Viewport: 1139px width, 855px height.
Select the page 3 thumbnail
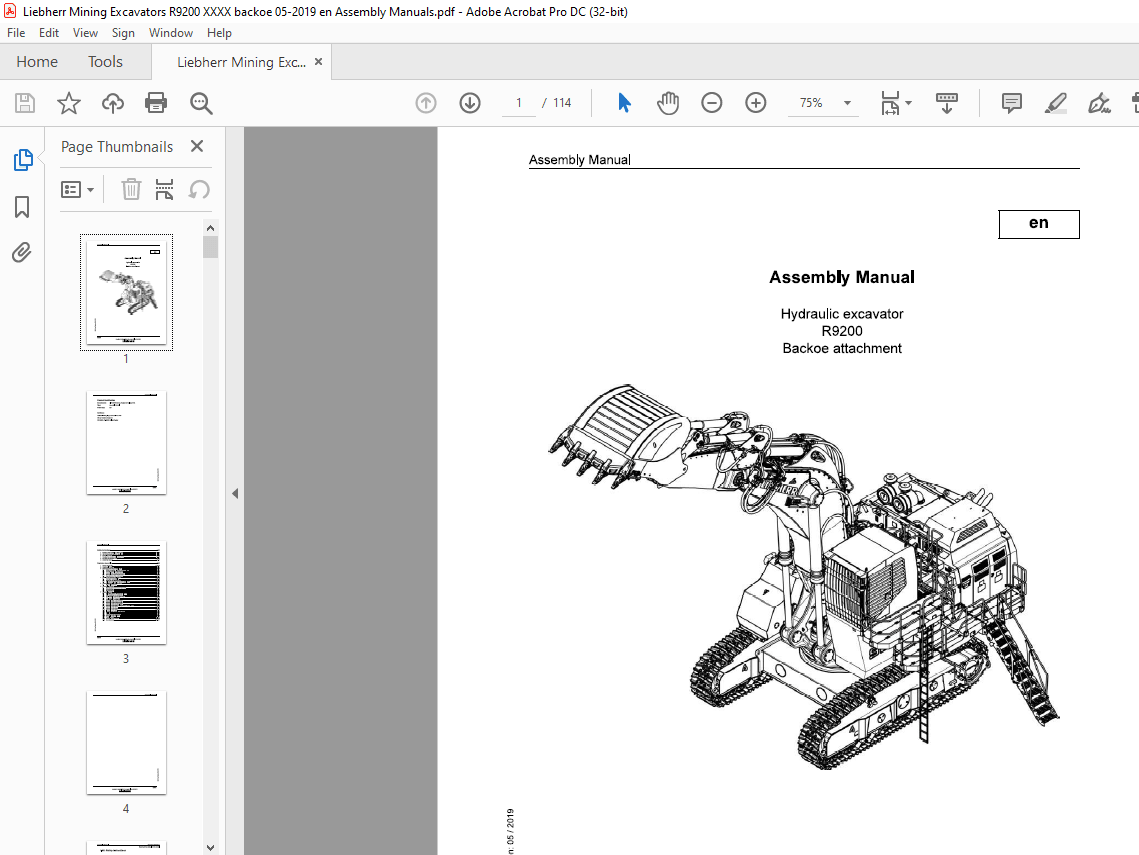(x=126, y=593)
